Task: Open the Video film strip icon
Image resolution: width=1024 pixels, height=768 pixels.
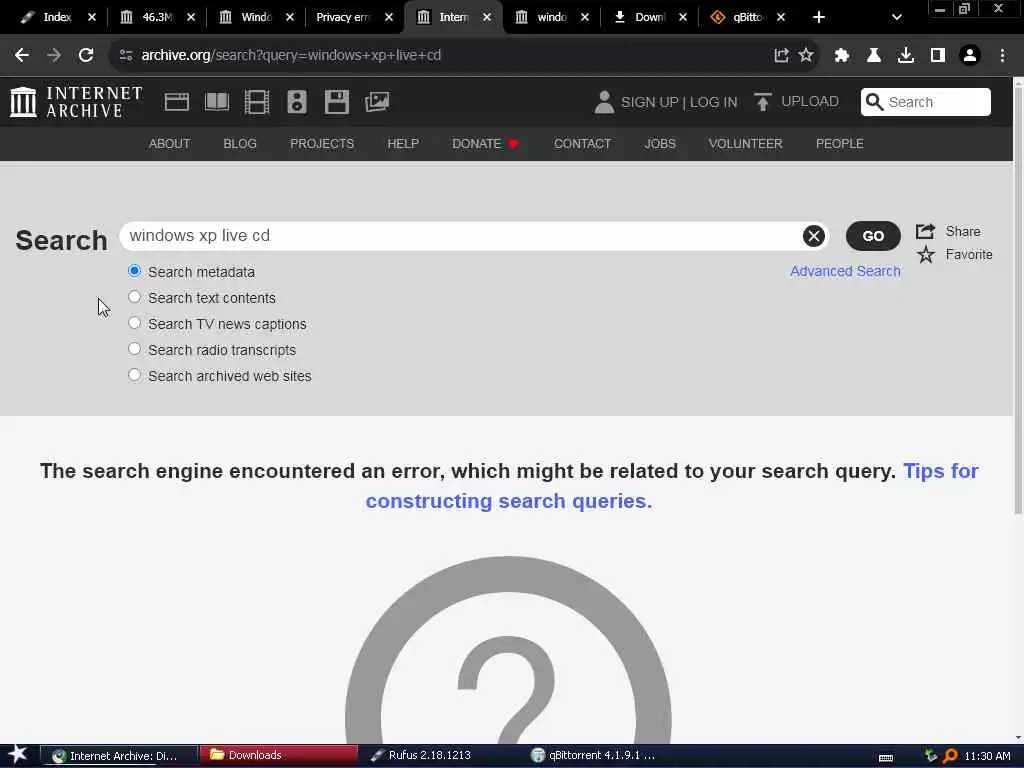Action: click(x=257, y=102)
